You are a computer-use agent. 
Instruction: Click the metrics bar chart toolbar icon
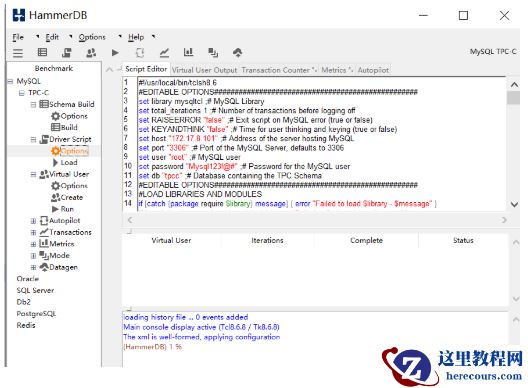point(188,52)
